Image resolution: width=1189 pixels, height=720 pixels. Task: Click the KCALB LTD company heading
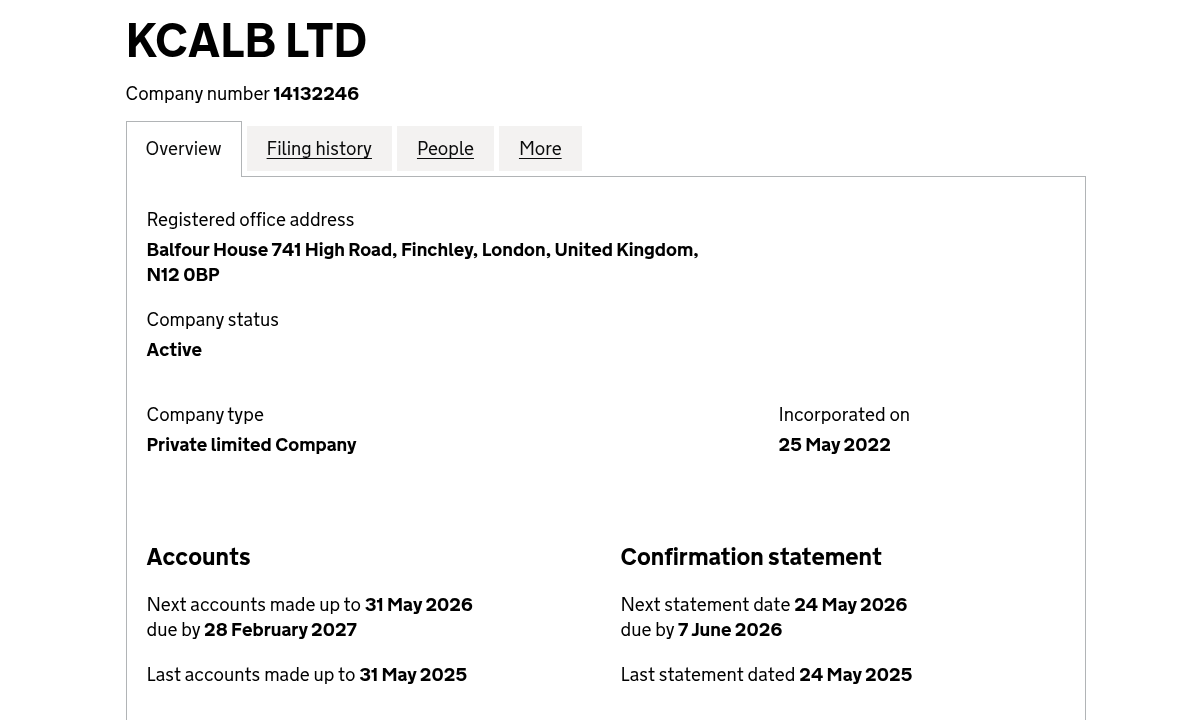click(246, 41)
